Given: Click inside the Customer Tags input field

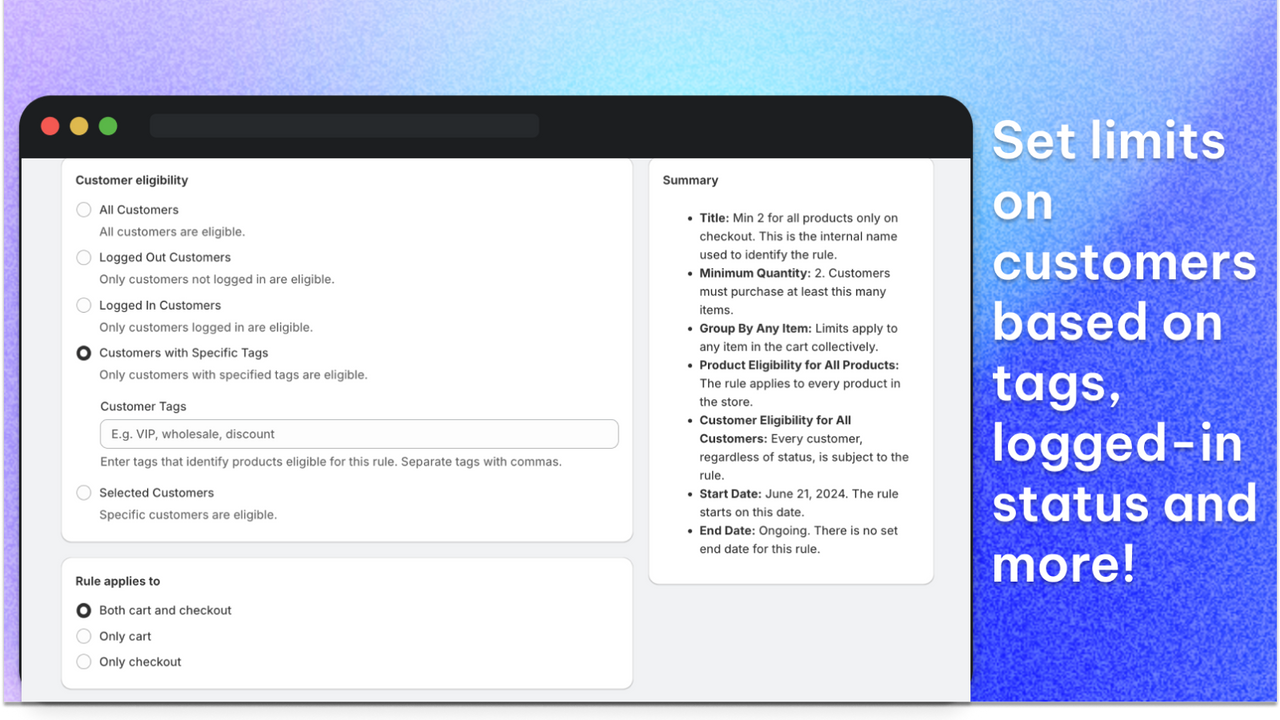Looking at the screenshot, I should pos(358,433).
